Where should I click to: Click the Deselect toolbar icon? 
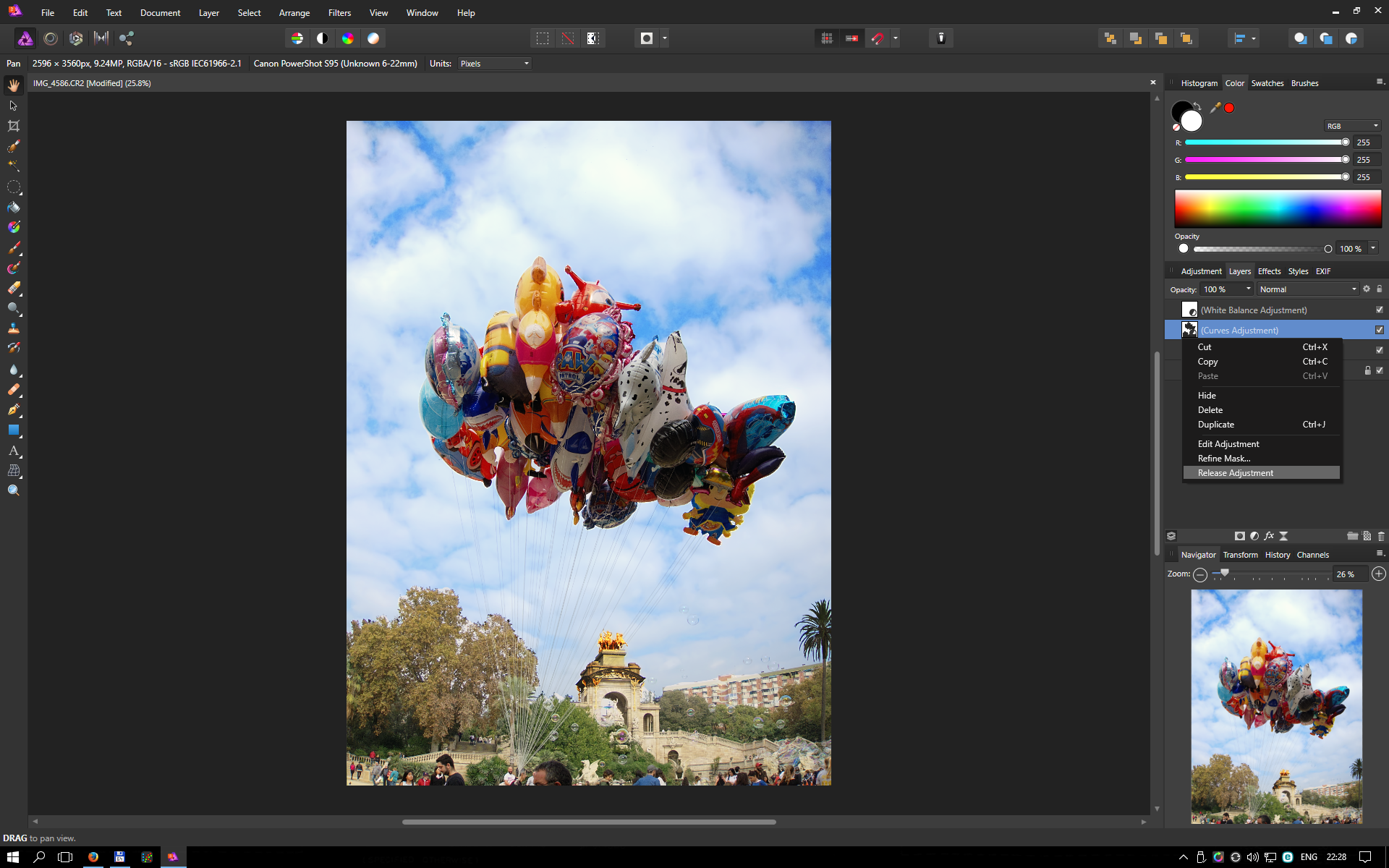568,38
